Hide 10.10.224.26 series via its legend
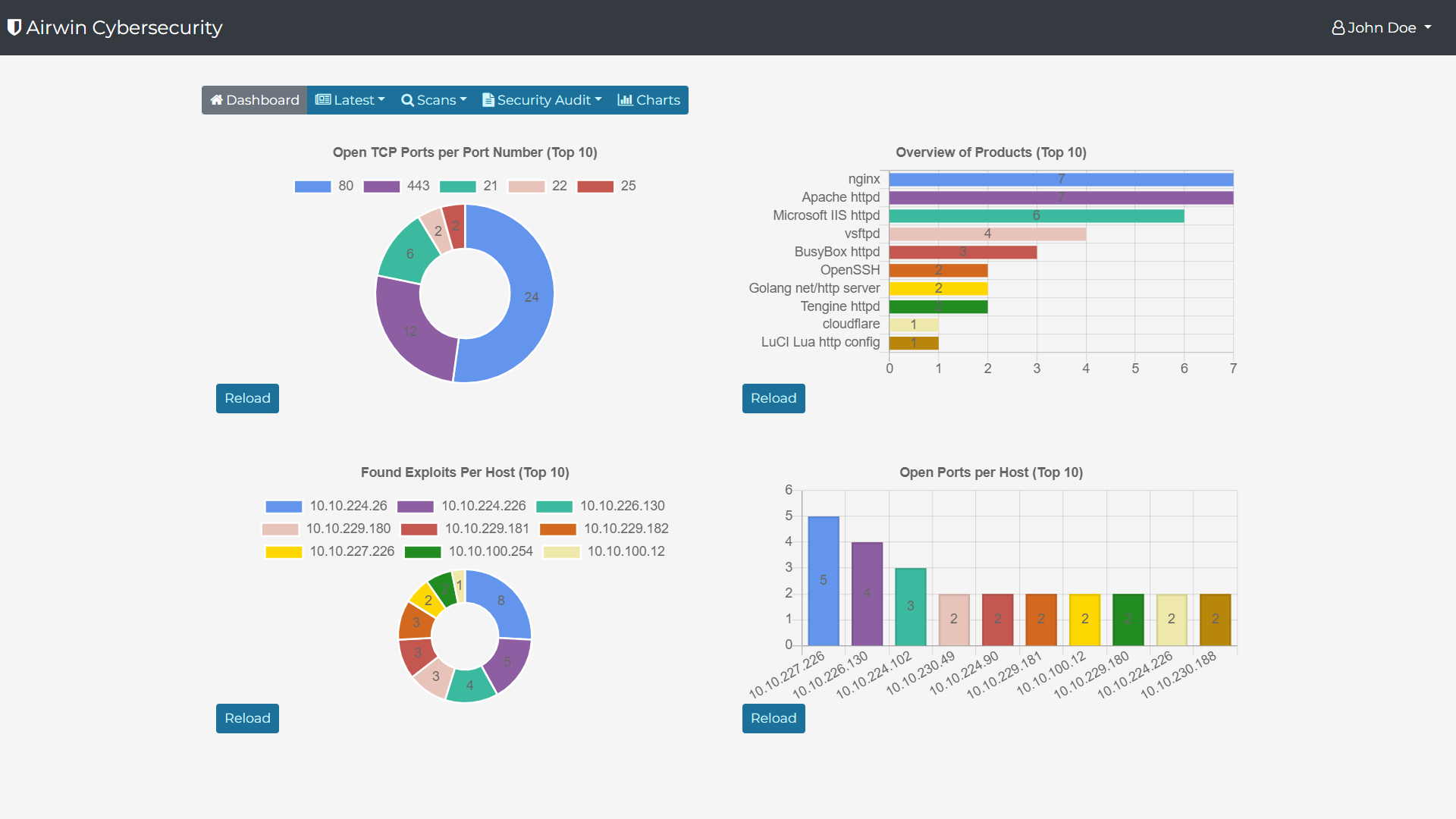1456x819 pixels. click(284, 507)
